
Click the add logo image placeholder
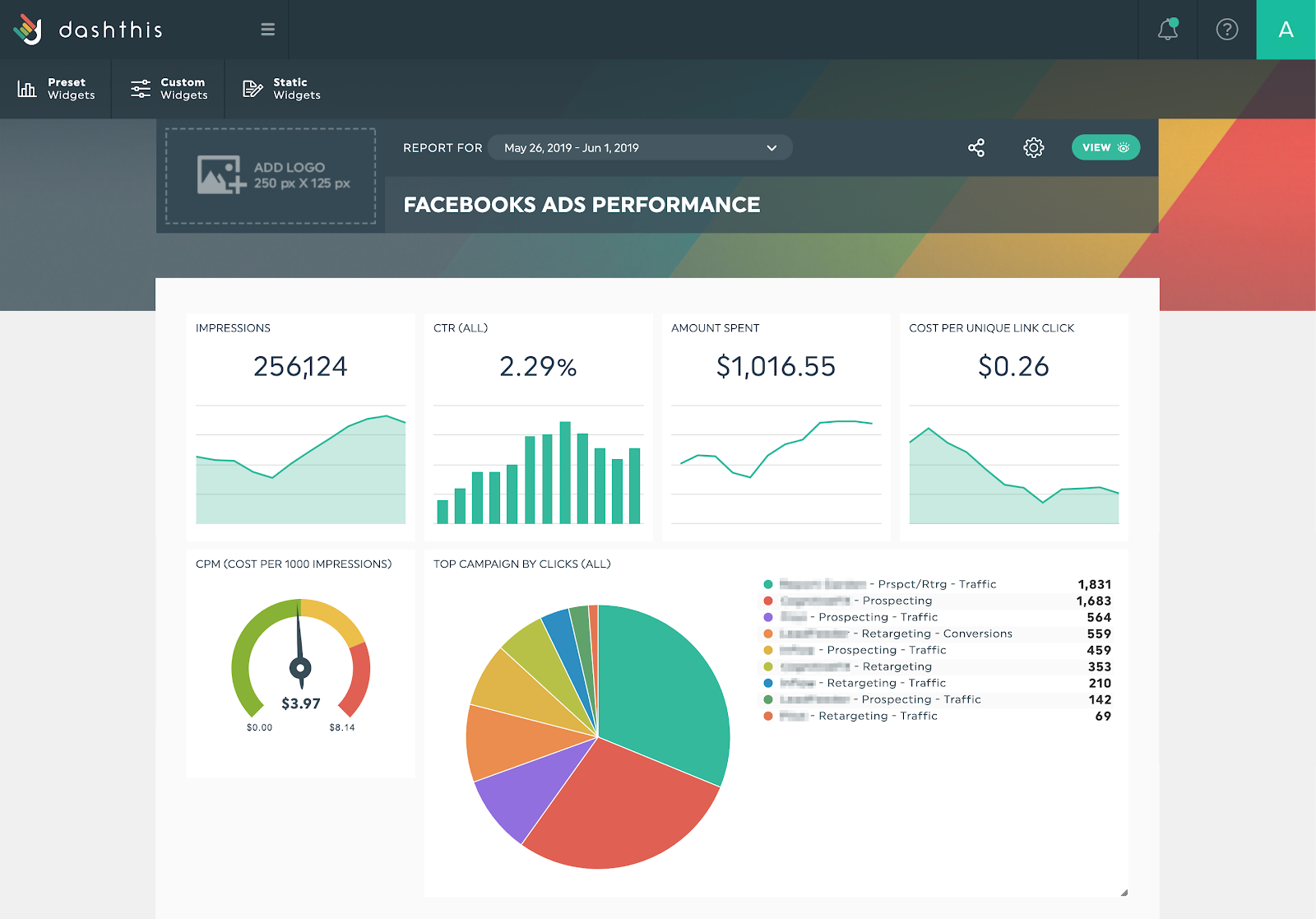coord(271,176)
